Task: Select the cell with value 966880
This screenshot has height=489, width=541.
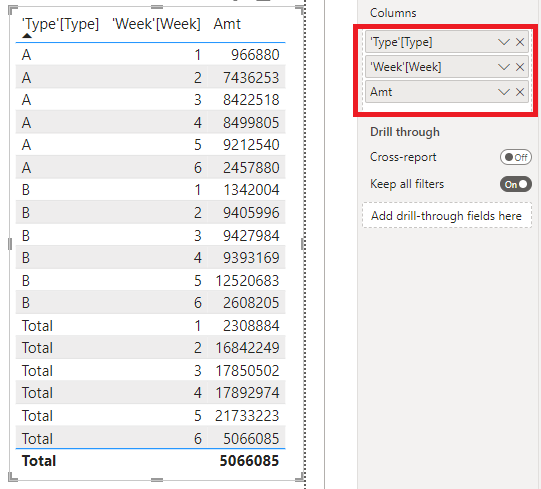Action: tap(255, 55)
